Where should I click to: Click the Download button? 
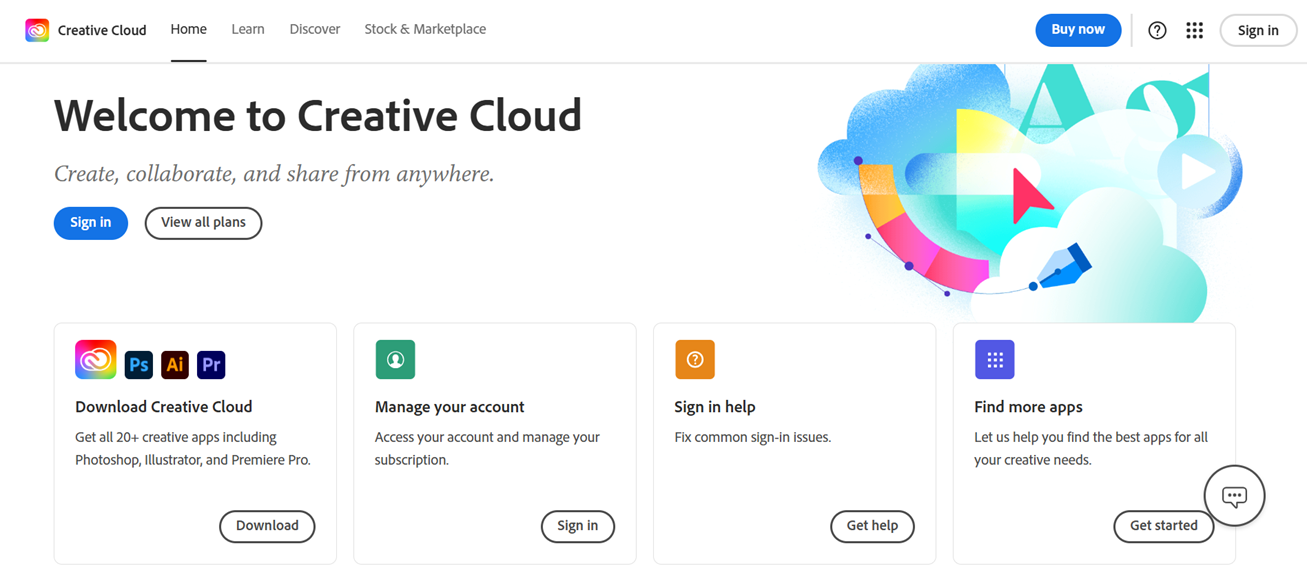point(267,526)
